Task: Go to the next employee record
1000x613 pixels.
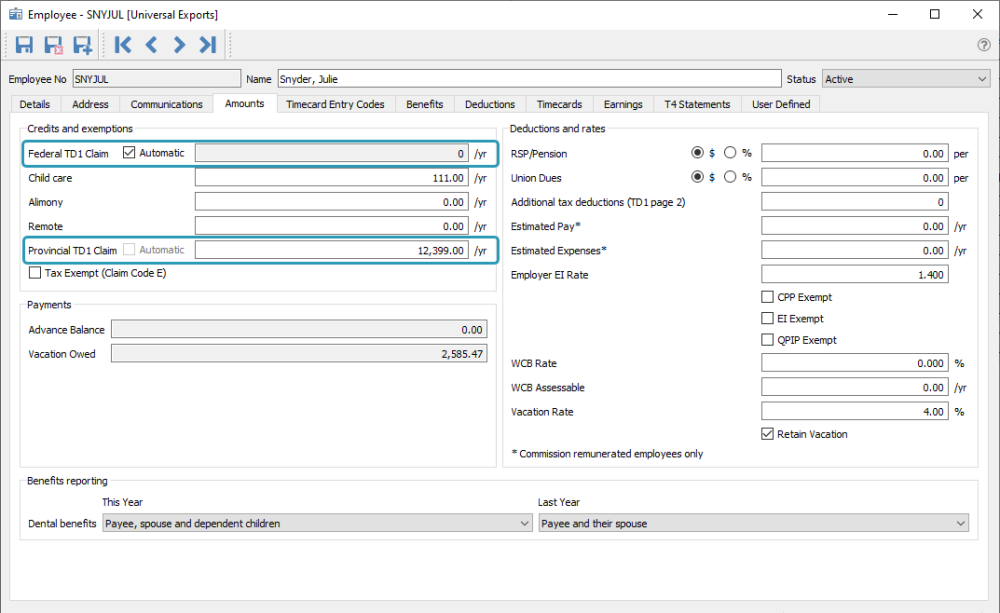Action: click(x=179, y=45)
